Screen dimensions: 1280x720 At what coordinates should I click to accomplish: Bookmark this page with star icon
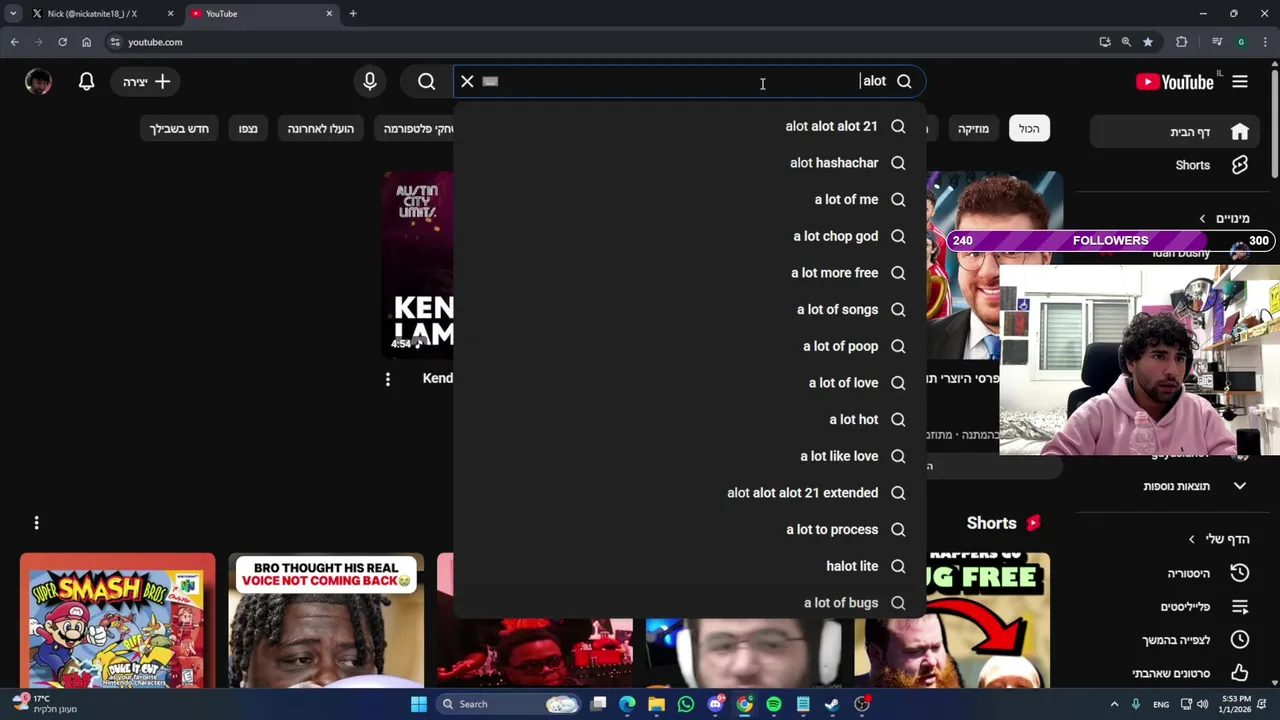tap(1148, 42)
